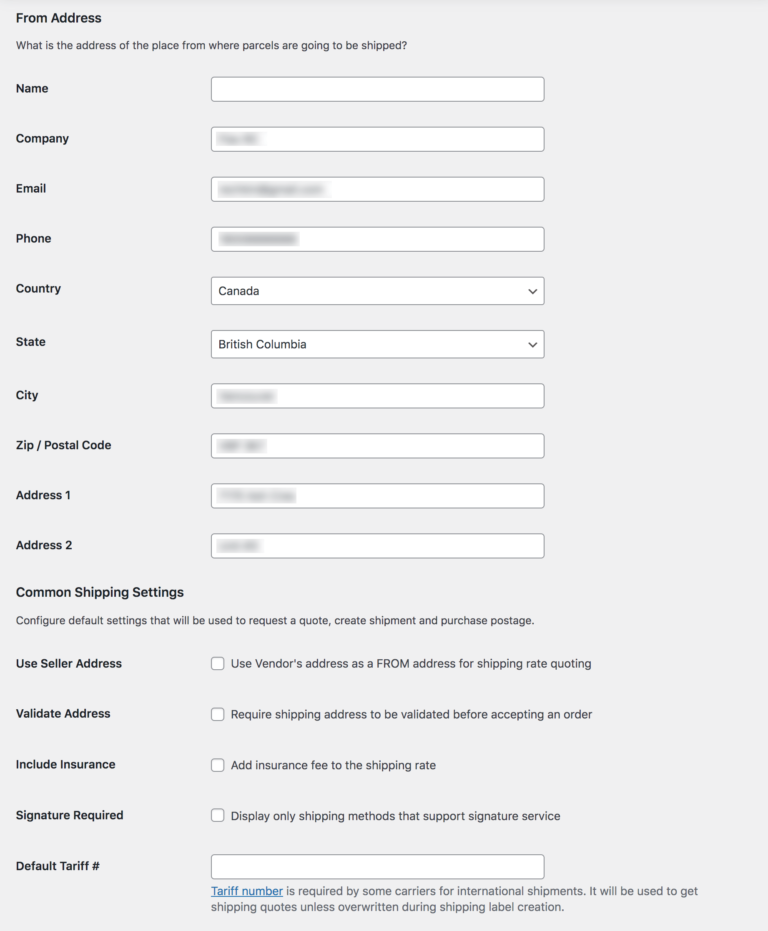Focus the City input field
768x931 pixels.
click(x=377, y=395)
